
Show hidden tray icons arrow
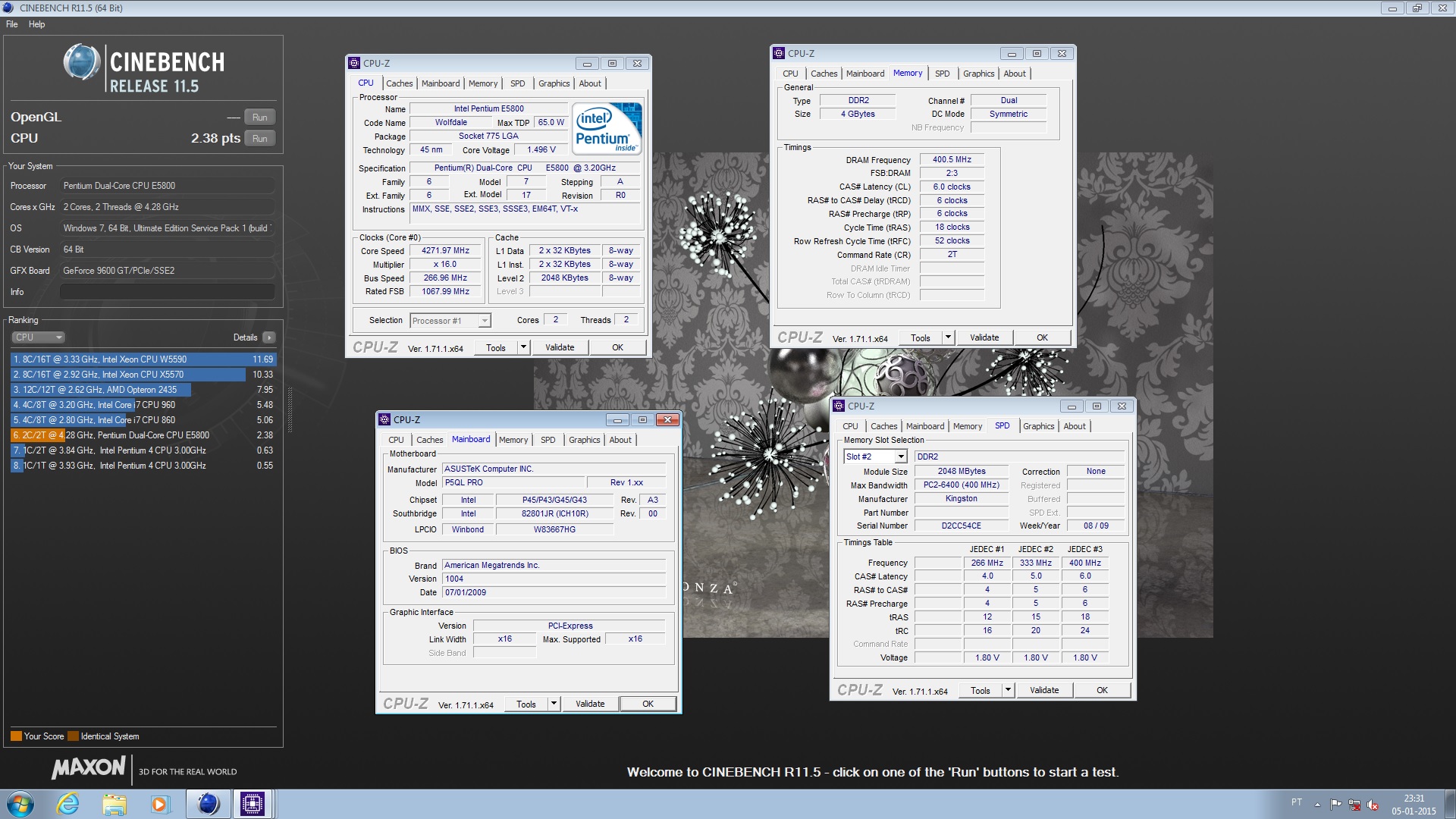(1317, 805)
